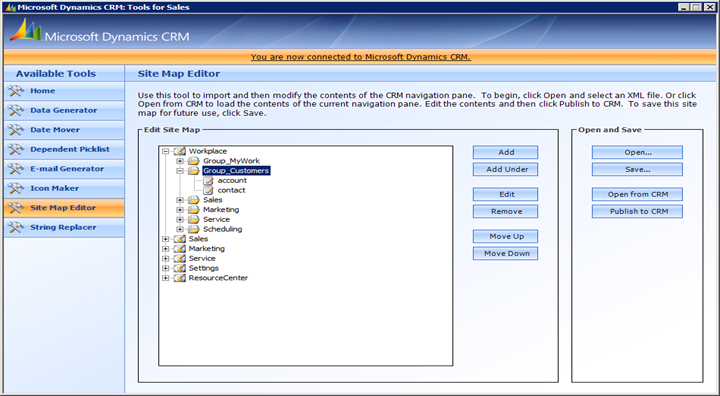Click the Add Under button

click(x=506, y=169)
